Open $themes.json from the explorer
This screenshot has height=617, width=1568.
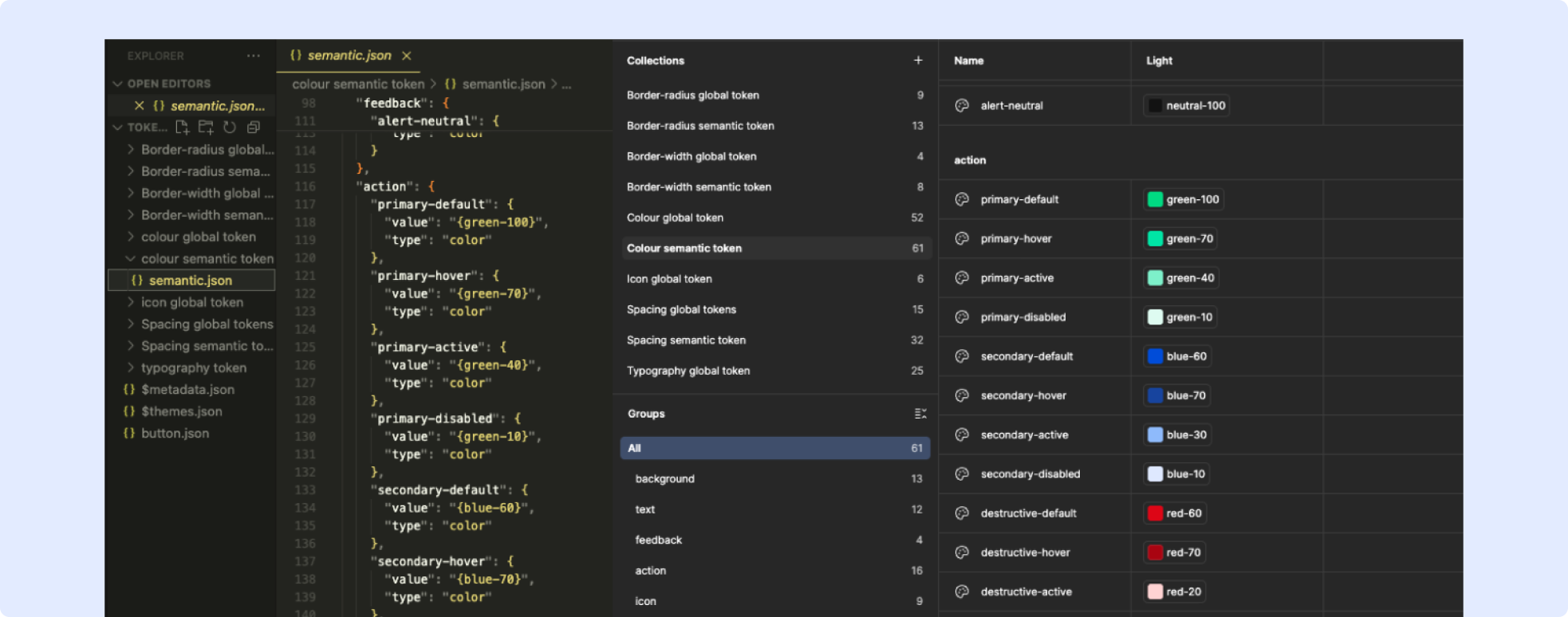pyautogui.click(x=181, y=411)
